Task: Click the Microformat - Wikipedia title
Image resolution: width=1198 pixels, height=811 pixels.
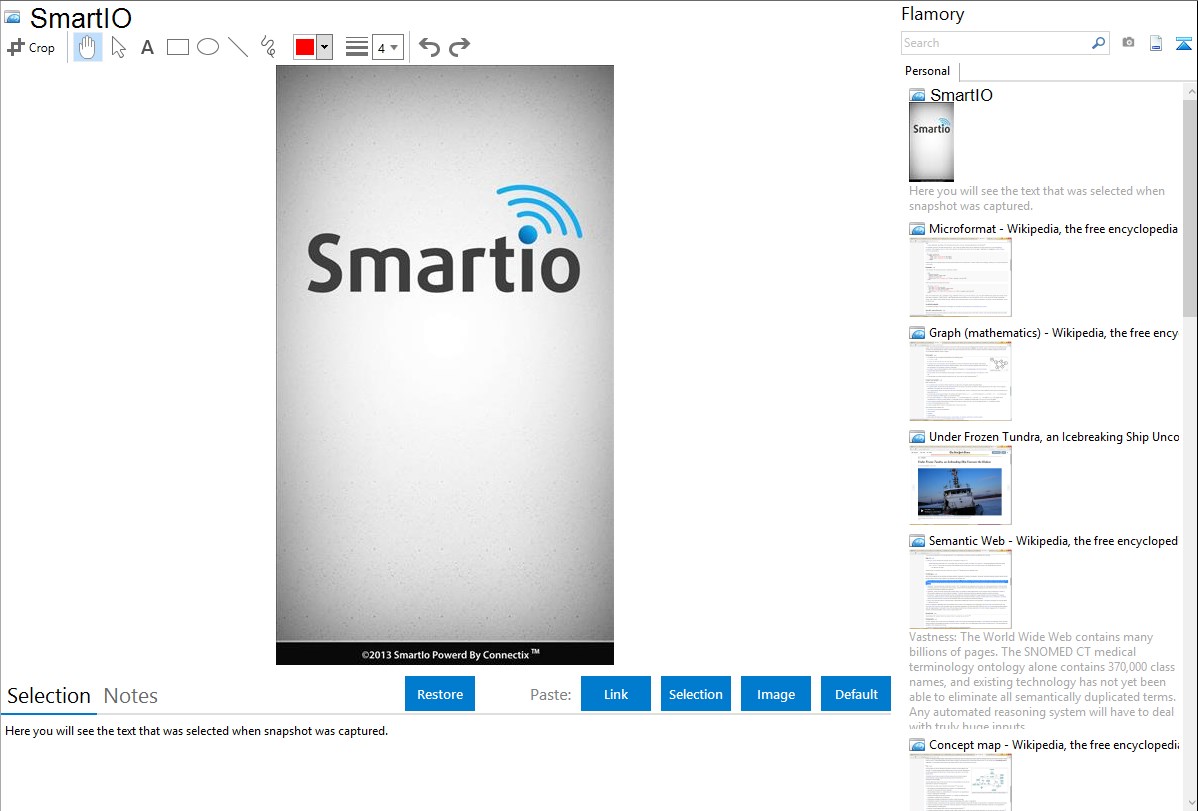Action: click(1053, 229)
